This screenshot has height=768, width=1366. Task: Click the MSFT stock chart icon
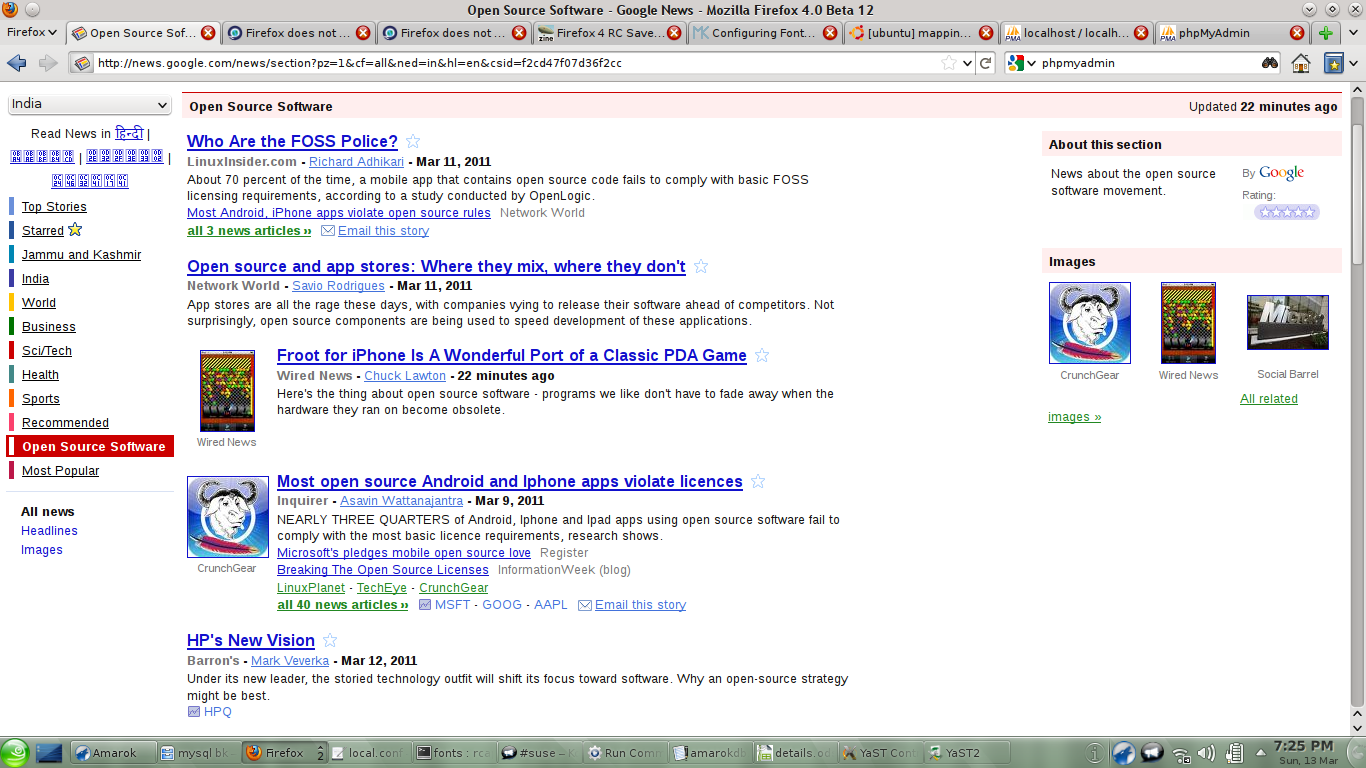click(425, 605)
